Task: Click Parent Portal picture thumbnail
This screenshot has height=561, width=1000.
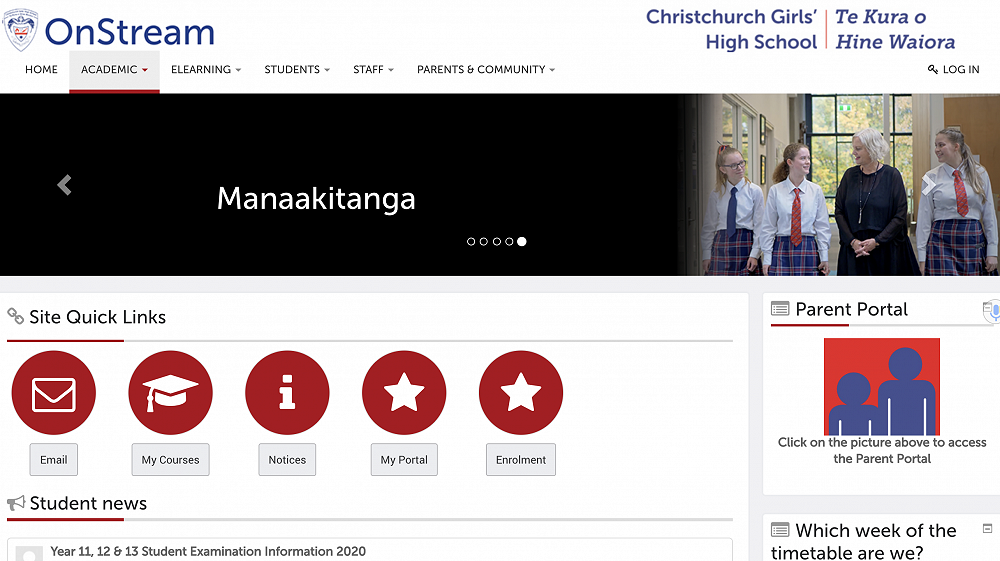Action: coord(881,386)
